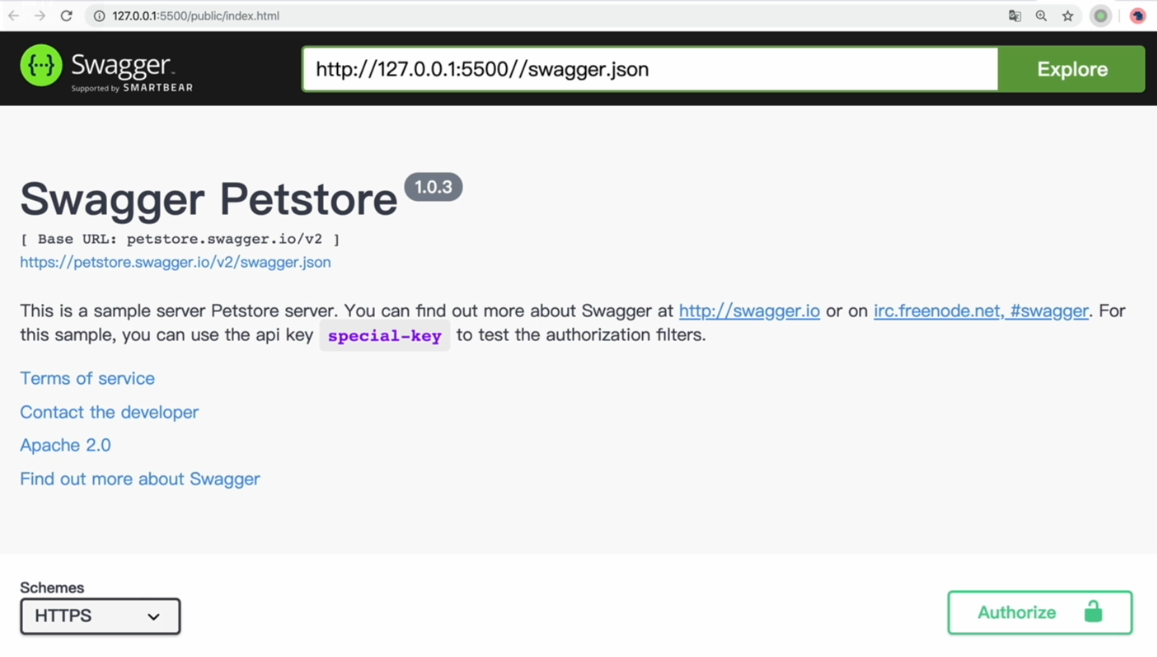Click the Authorize button
The image size is (1157, 657).
1040,612
